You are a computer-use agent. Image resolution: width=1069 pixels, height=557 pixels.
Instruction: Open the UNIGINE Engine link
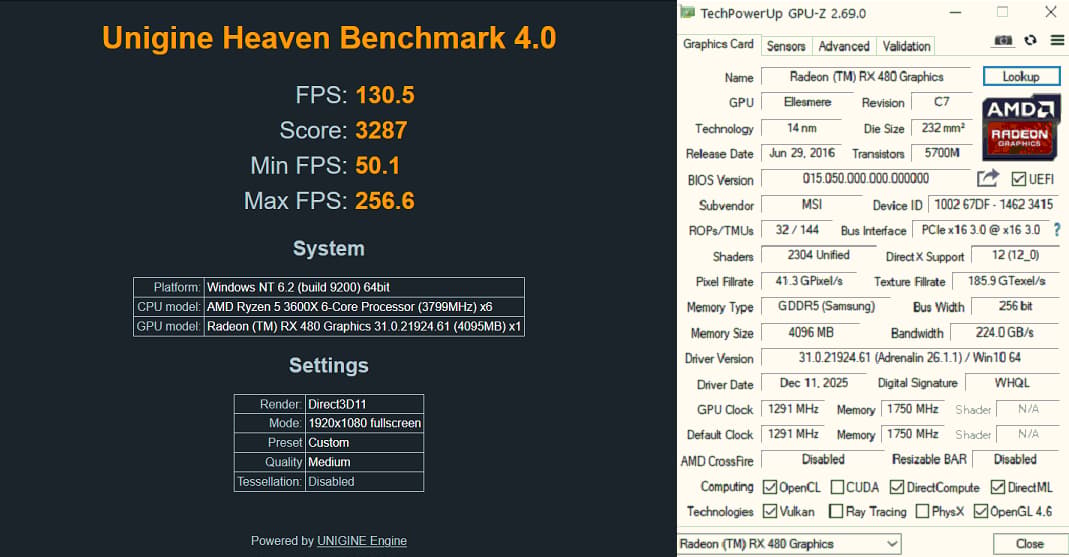(361, 541)
